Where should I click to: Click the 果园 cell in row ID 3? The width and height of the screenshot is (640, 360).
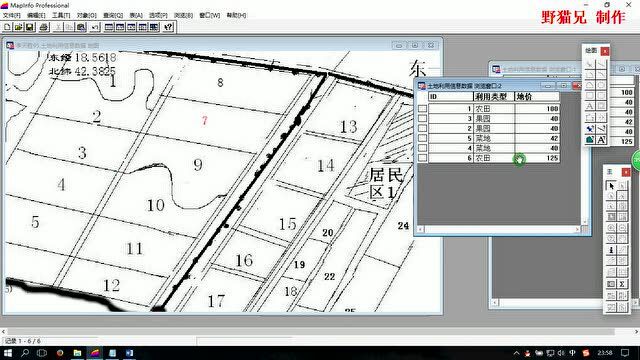tap(494, 118)
